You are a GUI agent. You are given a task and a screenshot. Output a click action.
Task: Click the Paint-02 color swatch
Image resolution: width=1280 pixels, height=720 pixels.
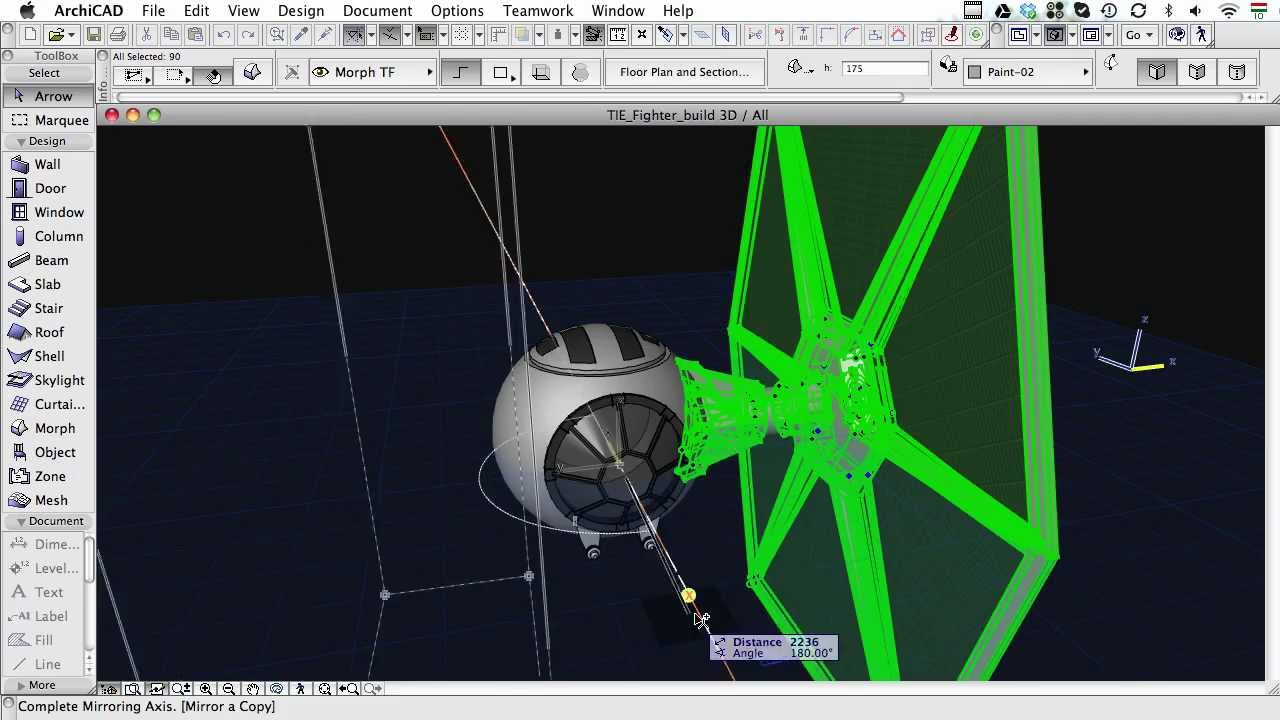click(x=975, y=72)
